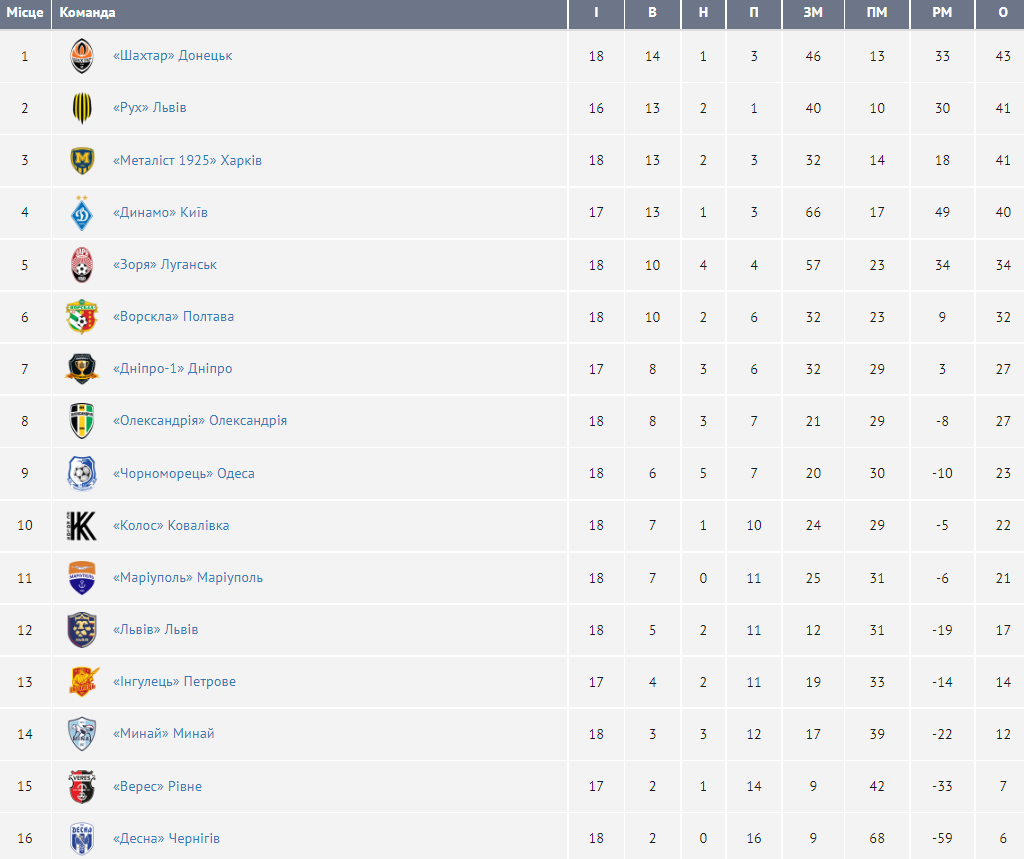Click the Команда column header

tap(88, 13)
